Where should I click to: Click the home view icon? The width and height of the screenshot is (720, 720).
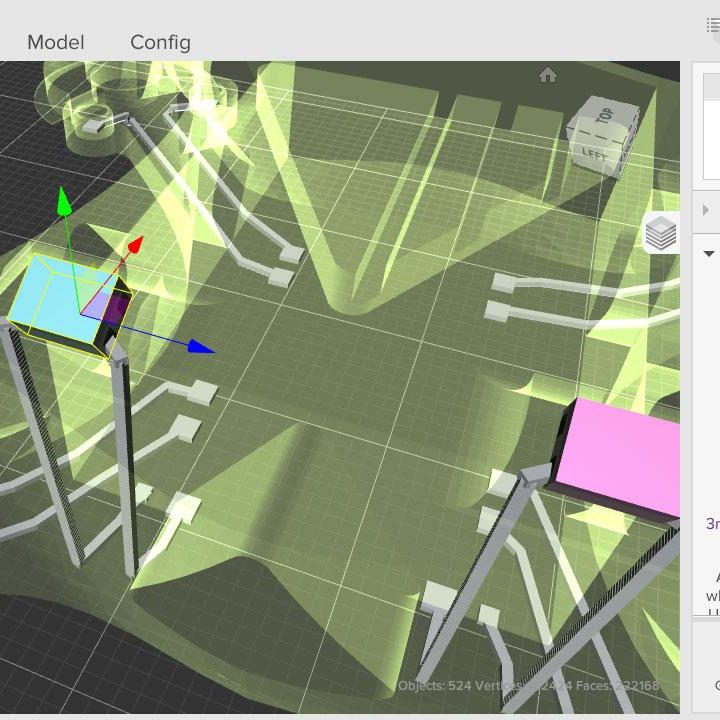point(548,74)
